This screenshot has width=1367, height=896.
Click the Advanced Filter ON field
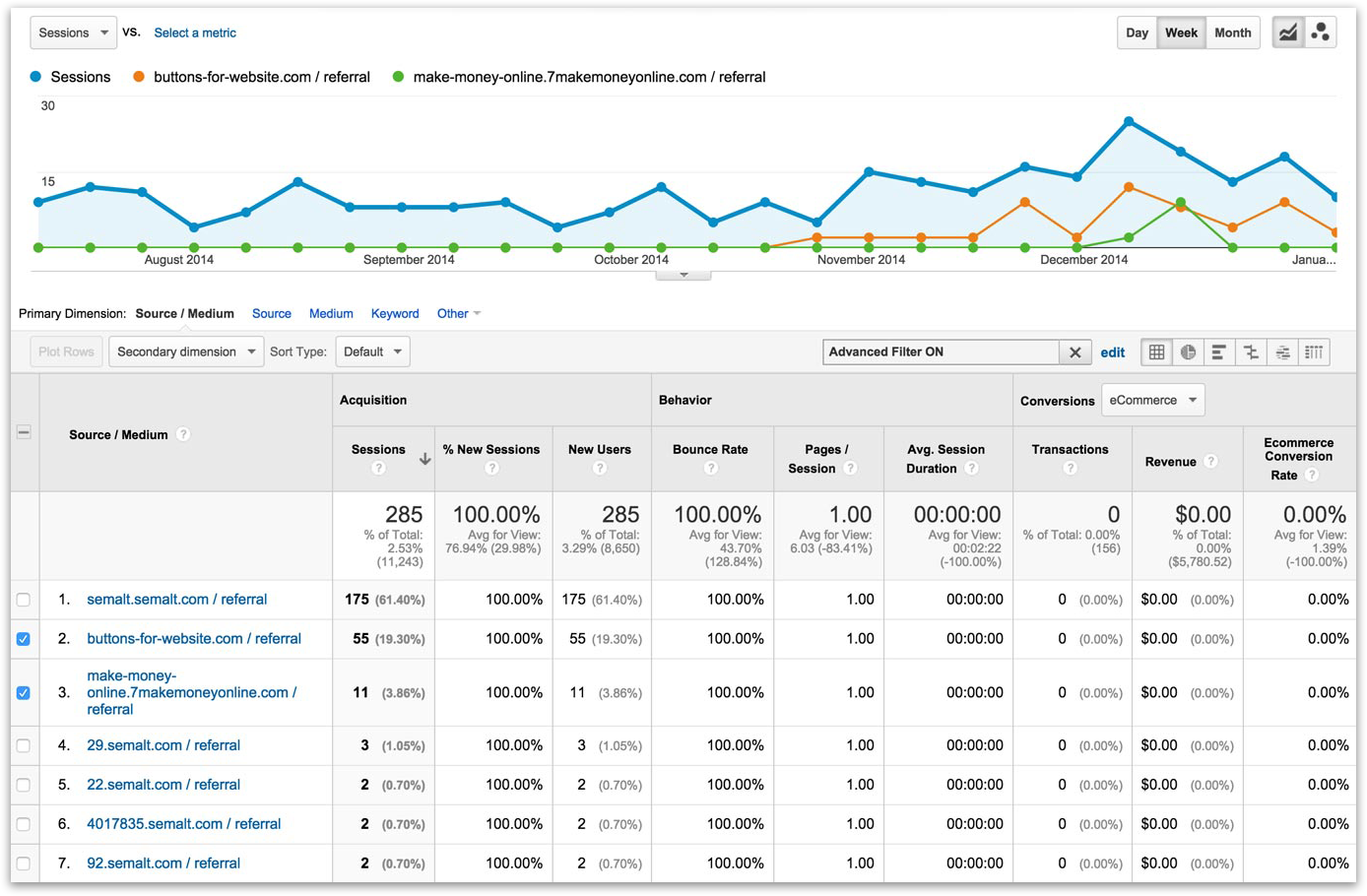[940, 352]
